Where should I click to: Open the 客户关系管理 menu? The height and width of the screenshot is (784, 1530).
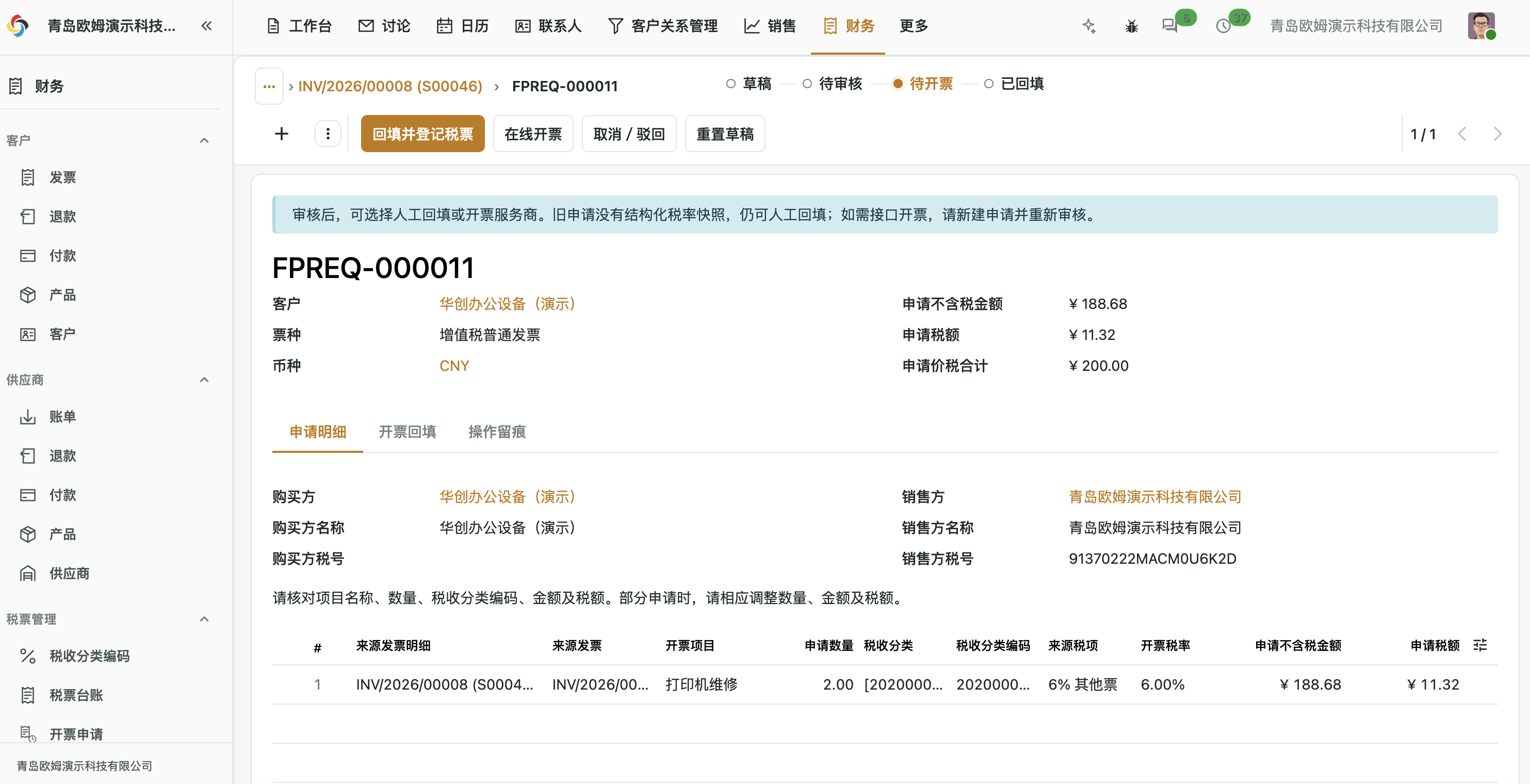coord(663,26)
